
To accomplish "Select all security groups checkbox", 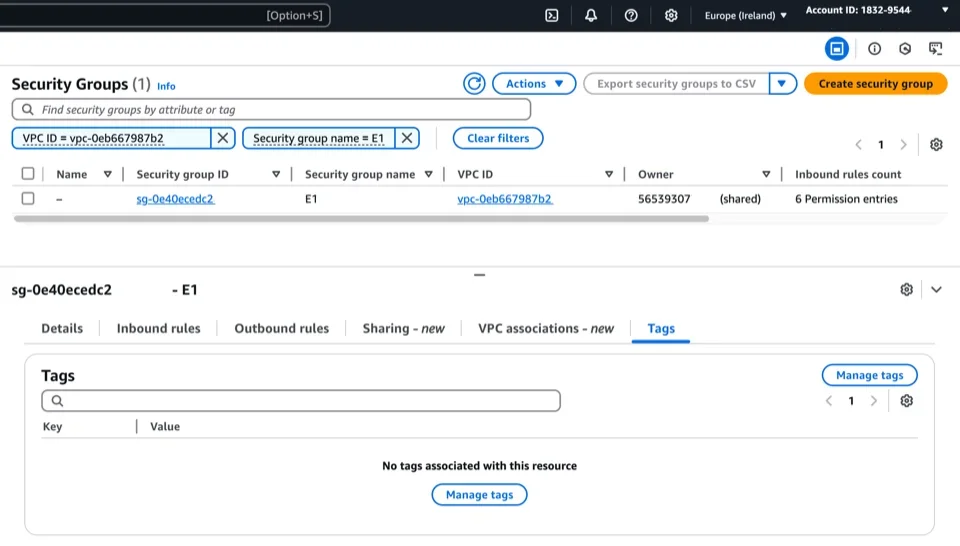I will (x=28, y=174).
